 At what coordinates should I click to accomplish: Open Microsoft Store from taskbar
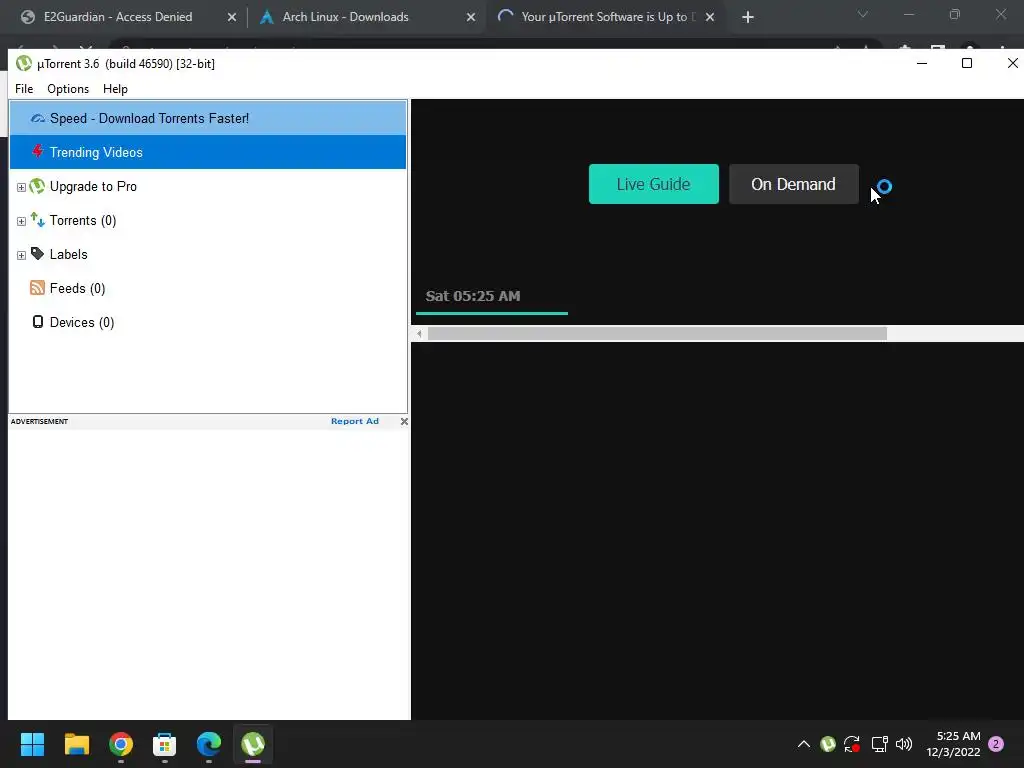pyautogui.click(x=165, y=744)
